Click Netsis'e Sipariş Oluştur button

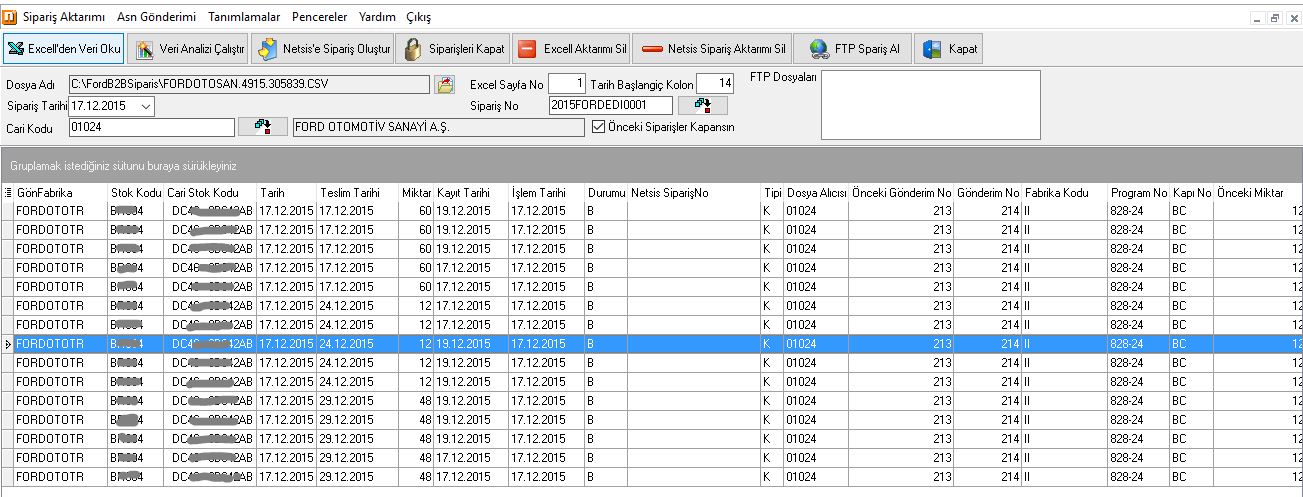click(322, 48)
